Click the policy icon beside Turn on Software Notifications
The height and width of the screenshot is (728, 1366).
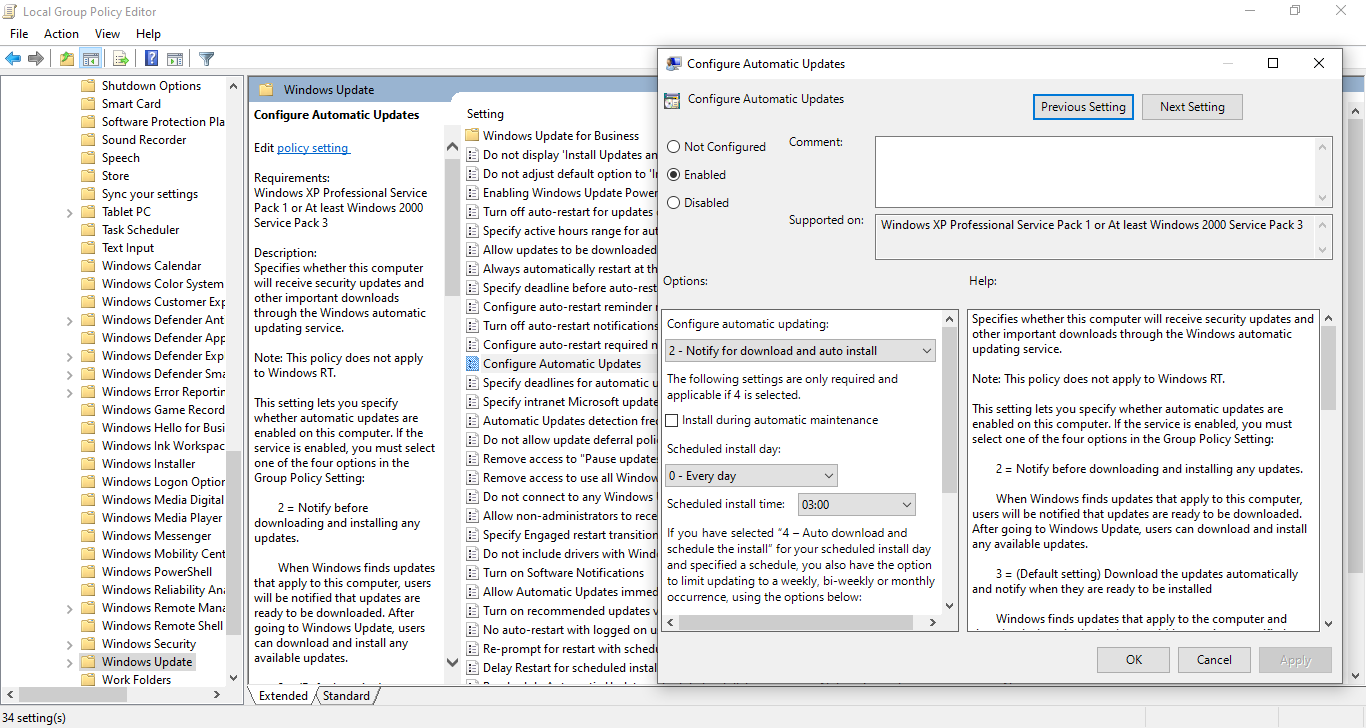[473, 573]
